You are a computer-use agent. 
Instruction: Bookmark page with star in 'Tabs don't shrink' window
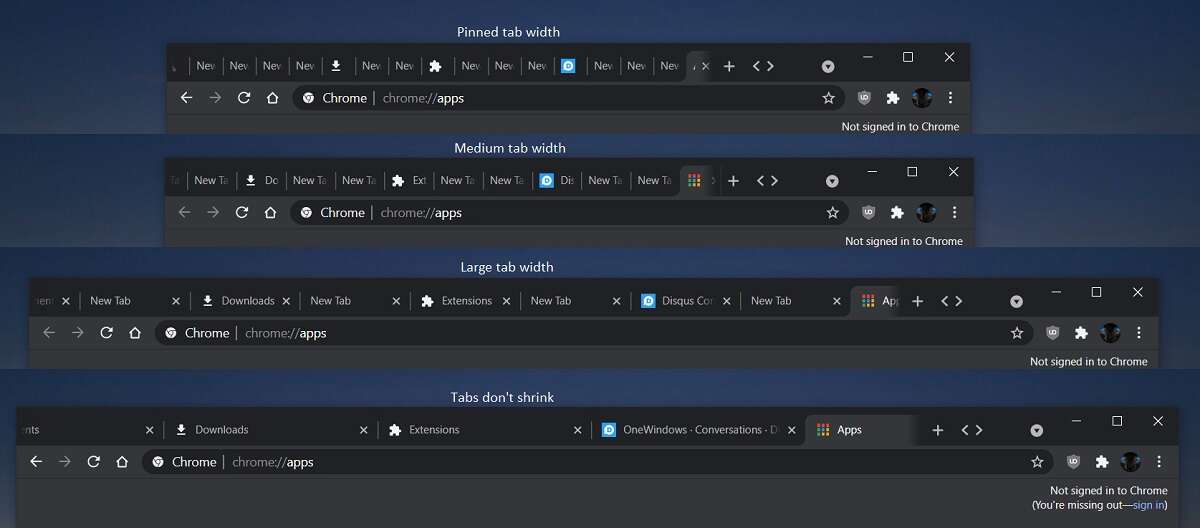[x=1037, y=462]
